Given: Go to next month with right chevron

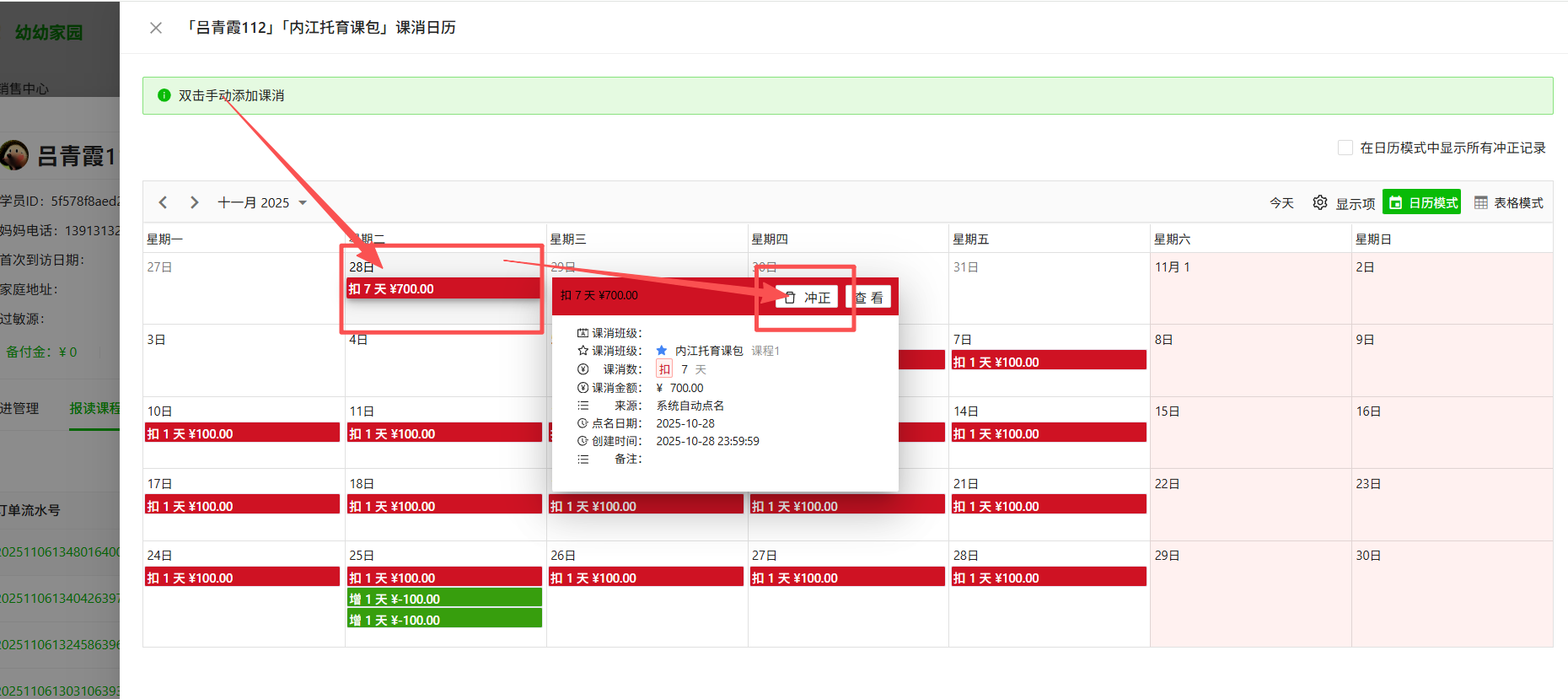Looking at the screenshot, I should (195, 202).
